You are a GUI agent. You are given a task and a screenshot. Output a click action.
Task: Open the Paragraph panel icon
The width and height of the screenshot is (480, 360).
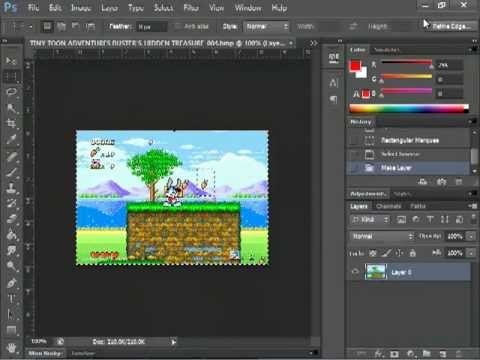coord(333,99)
